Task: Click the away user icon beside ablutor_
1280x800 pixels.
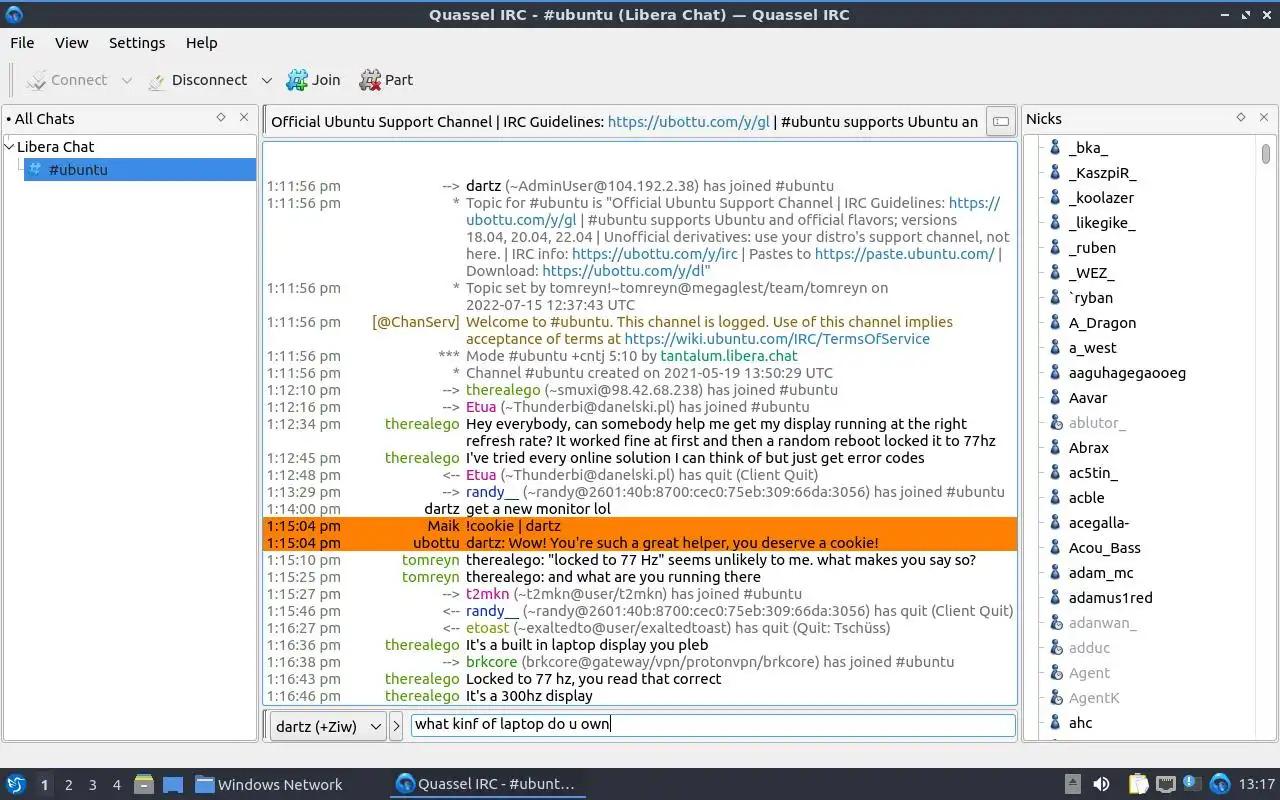Action: click(x=1054, y=423)
